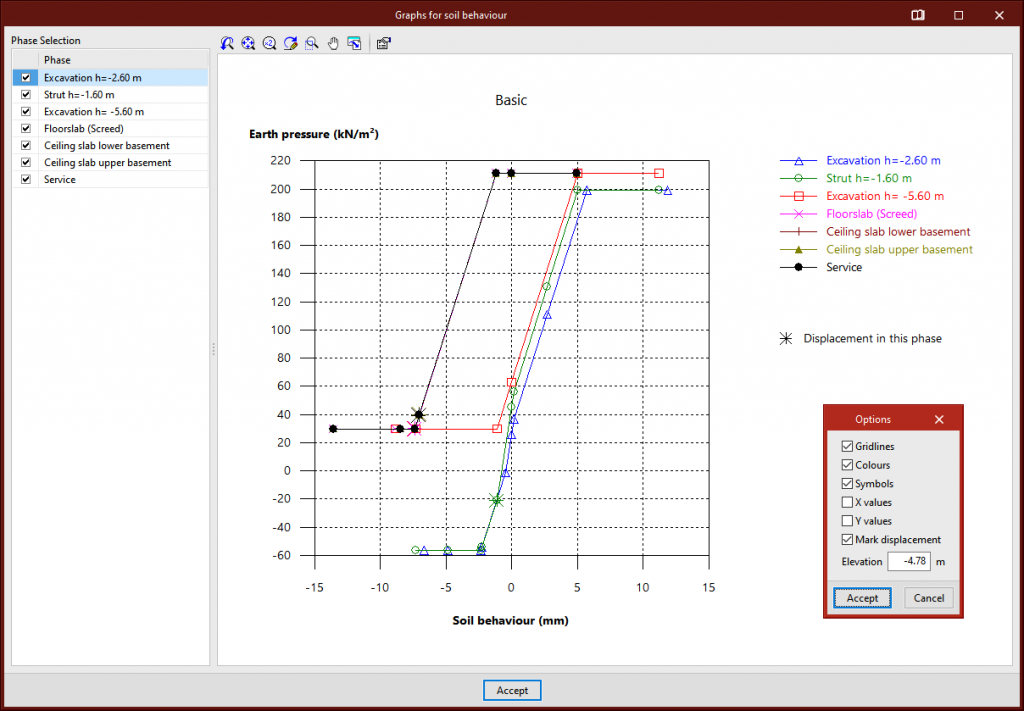The image size is (1024, 711).
Task: Activate the pan hand tool
Action: (x=333, y=43)
